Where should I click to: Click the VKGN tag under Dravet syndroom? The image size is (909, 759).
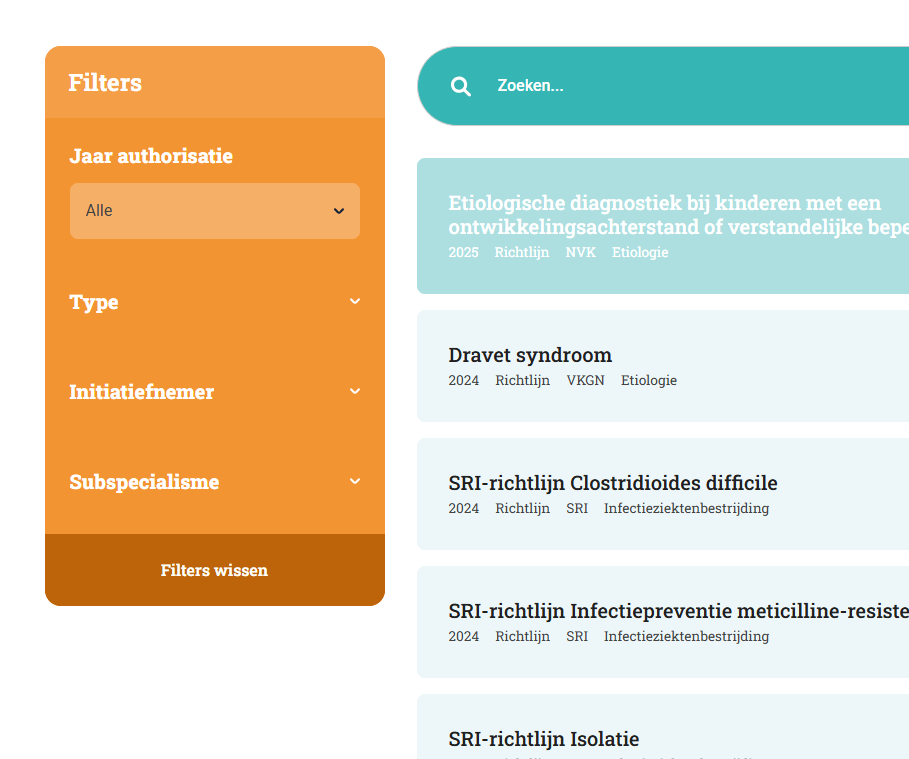[585, 380]
